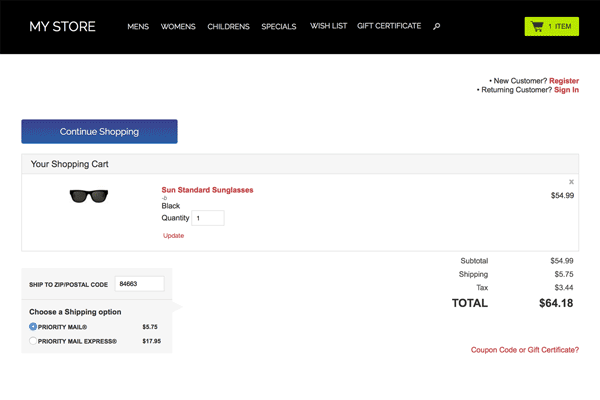Click the search magnifier icon

436,27
